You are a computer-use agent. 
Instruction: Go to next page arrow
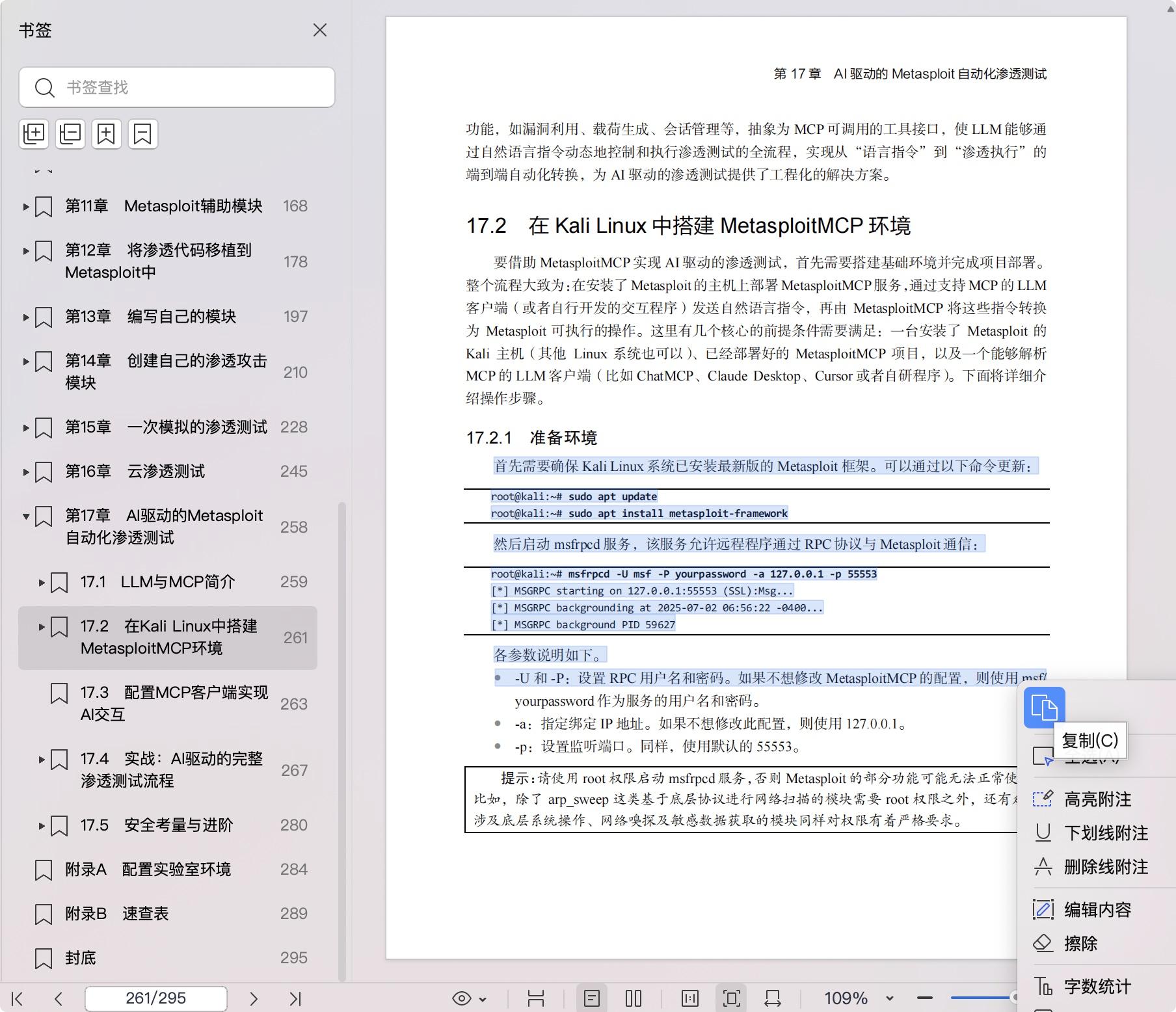(254, 998)
